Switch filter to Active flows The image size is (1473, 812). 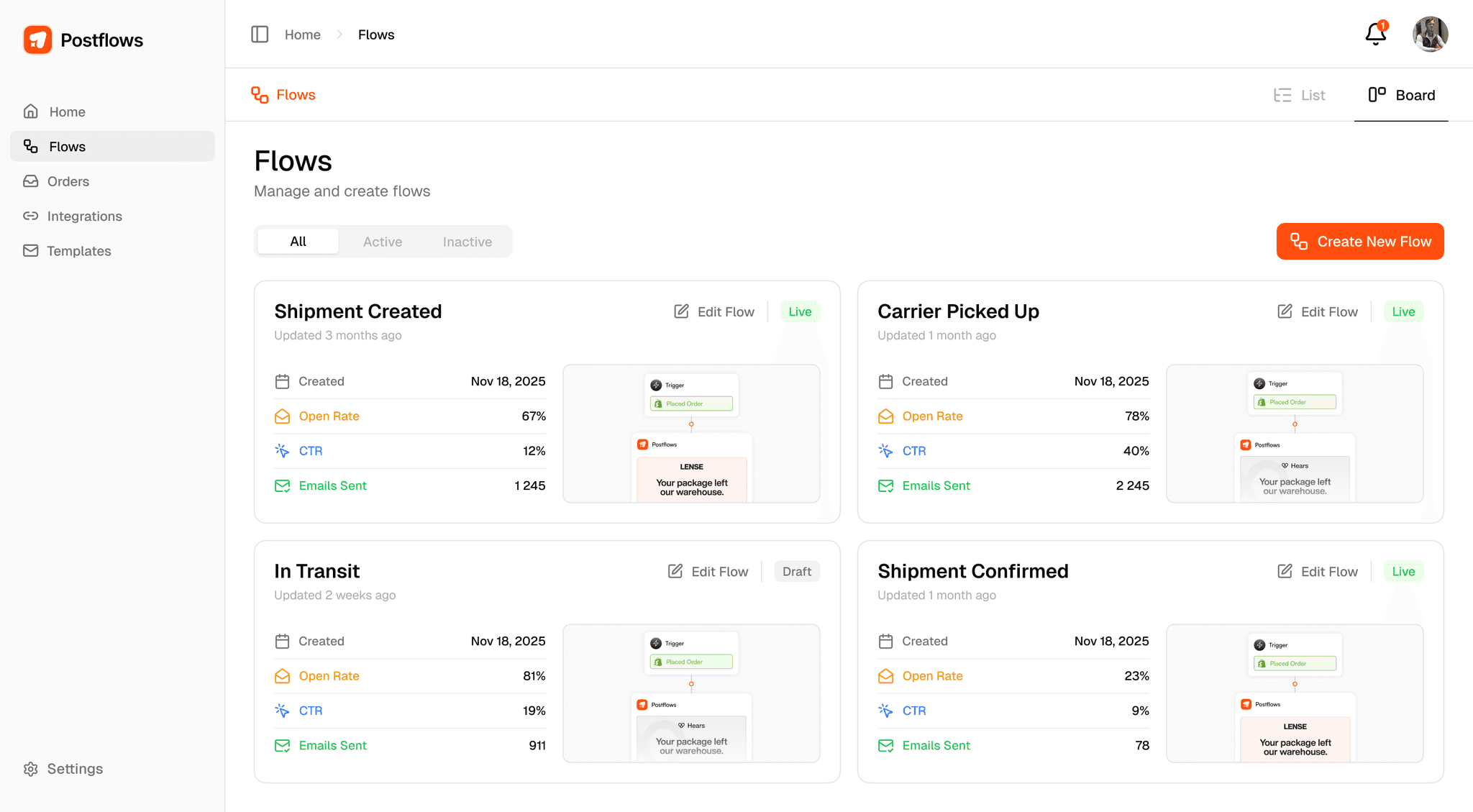click(382, 242)
